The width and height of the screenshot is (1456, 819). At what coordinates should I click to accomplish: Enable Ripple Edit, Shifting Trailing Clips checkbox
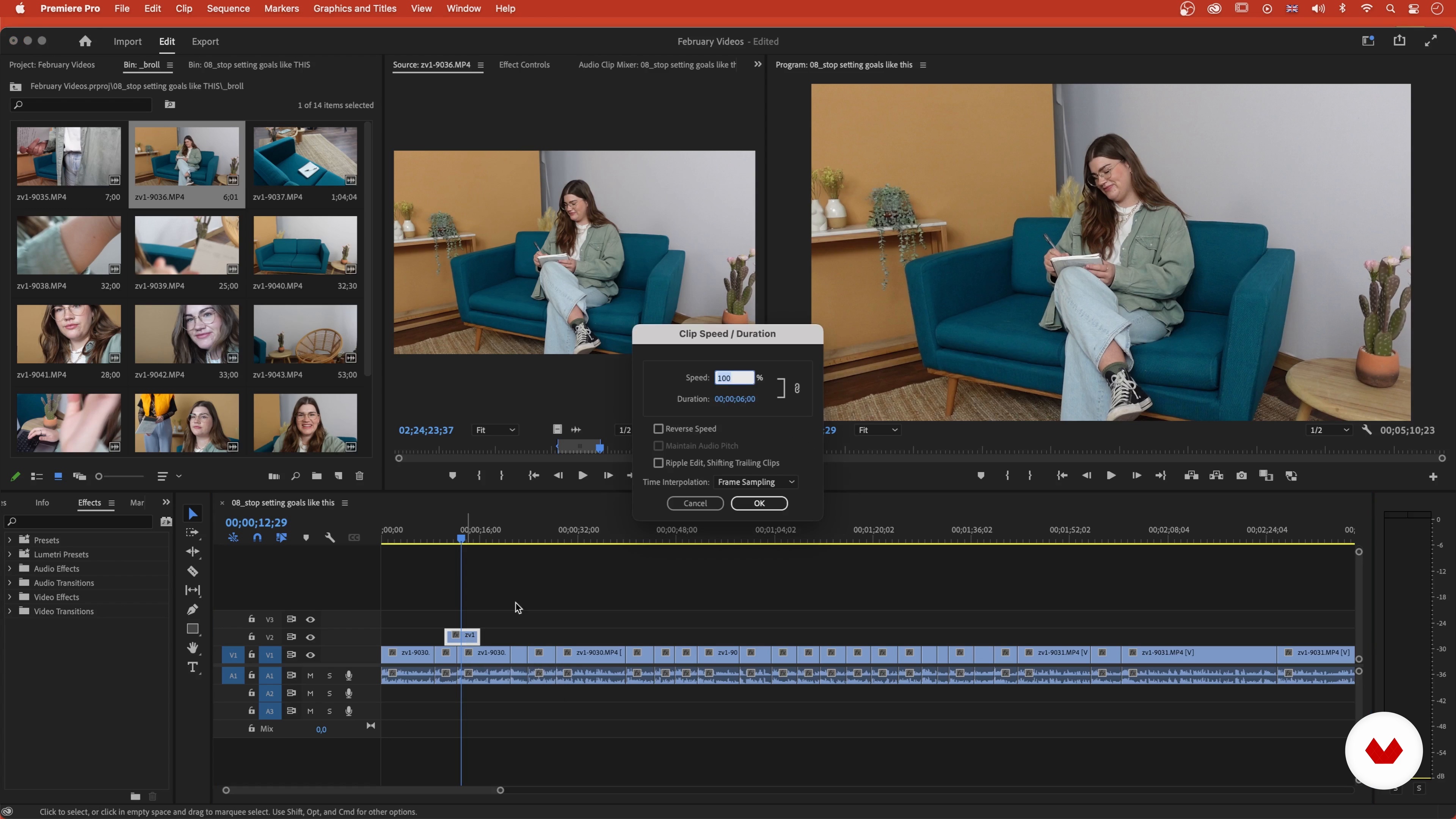(659, 462)
